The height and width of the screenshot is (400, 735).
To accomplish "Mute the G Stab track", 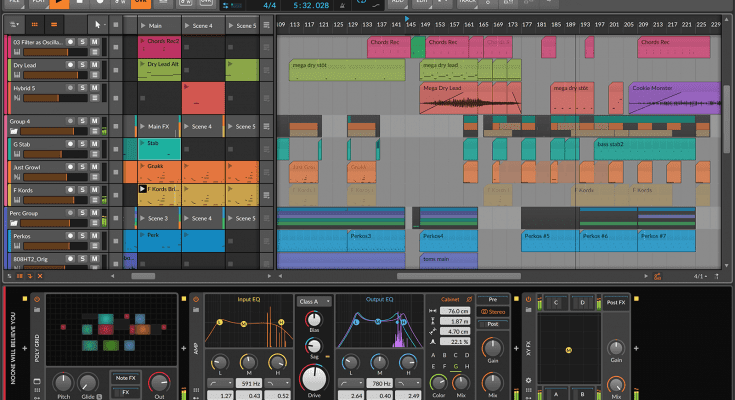I will [94, 144].
